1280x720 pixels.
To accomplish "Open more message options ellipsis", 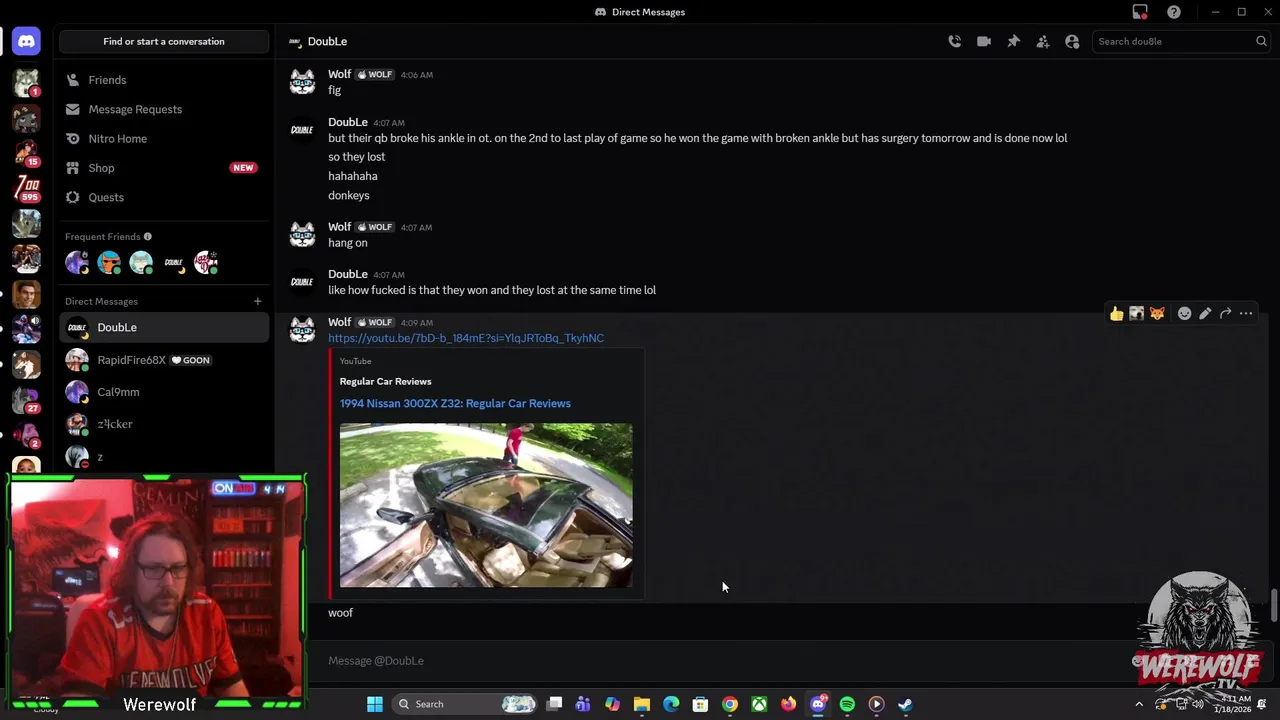I will [1246, 314].
